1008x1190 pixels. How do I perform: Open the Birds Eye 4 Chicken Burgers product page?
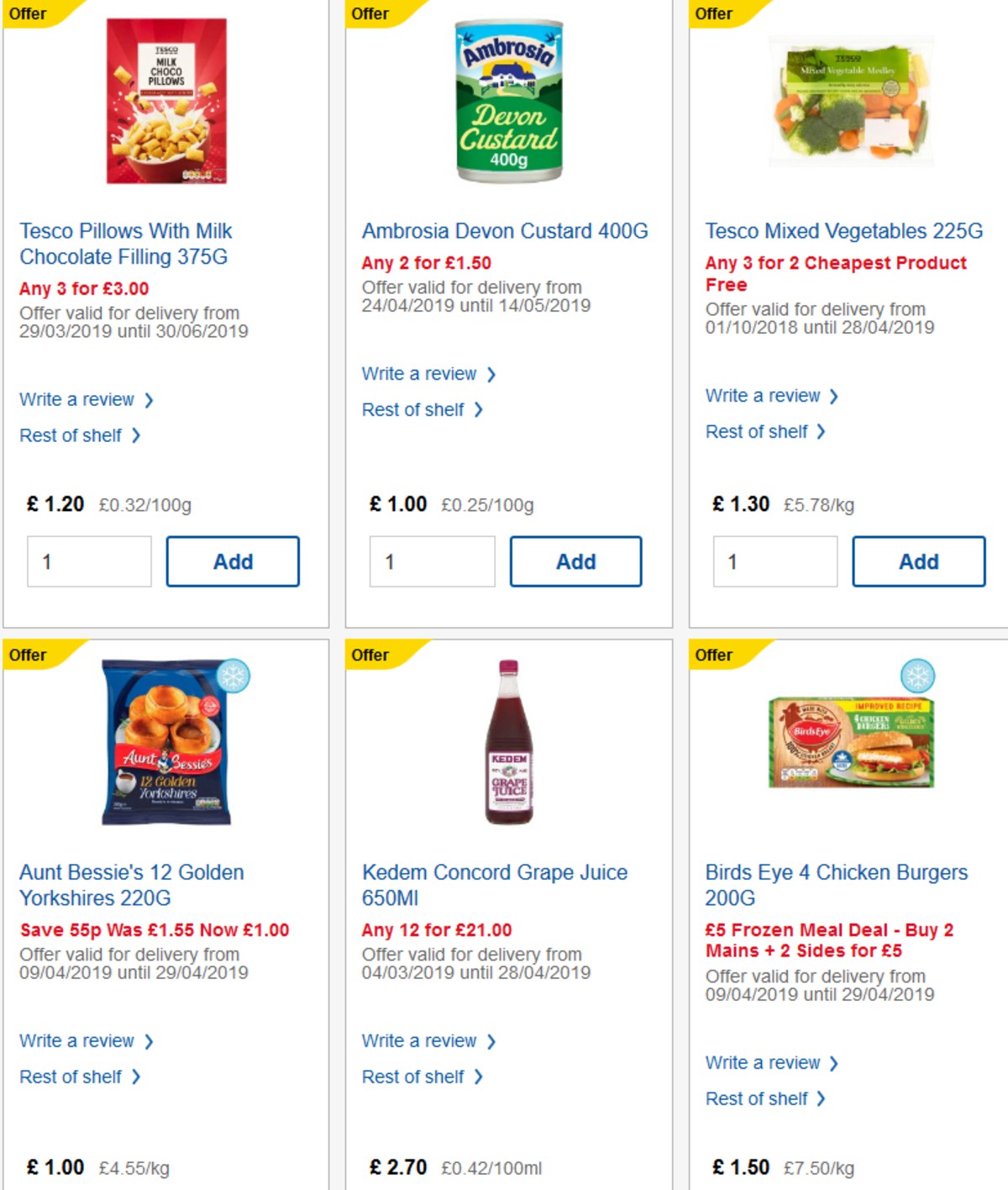pos(837,885)
